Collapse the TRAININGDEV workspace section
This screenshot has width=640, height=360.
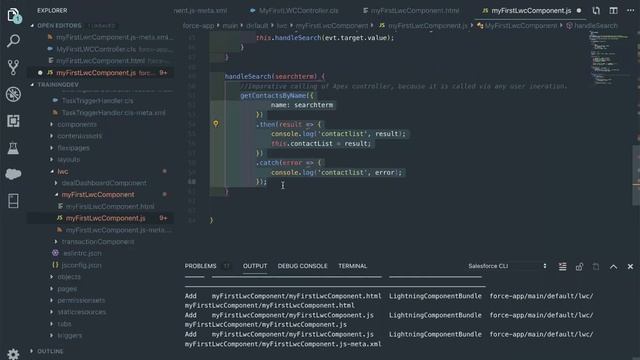click(58, 84)
